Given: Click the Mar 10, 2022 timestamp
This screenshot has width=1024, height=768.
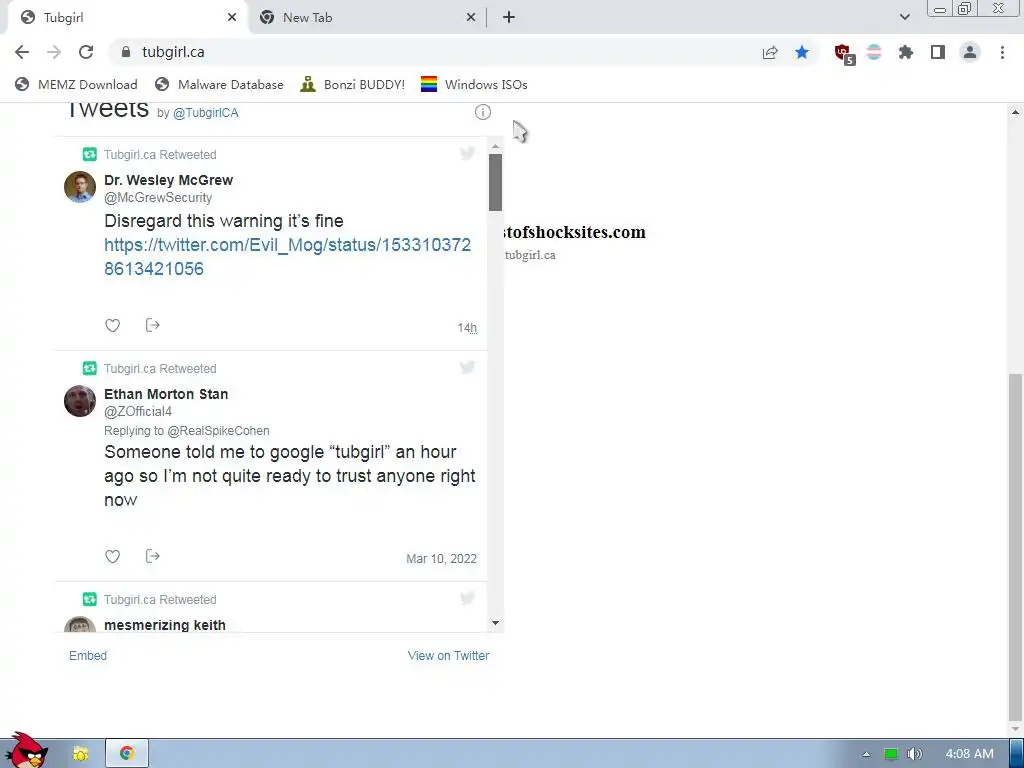Looking at the screenshot, I should click(441, 559).
